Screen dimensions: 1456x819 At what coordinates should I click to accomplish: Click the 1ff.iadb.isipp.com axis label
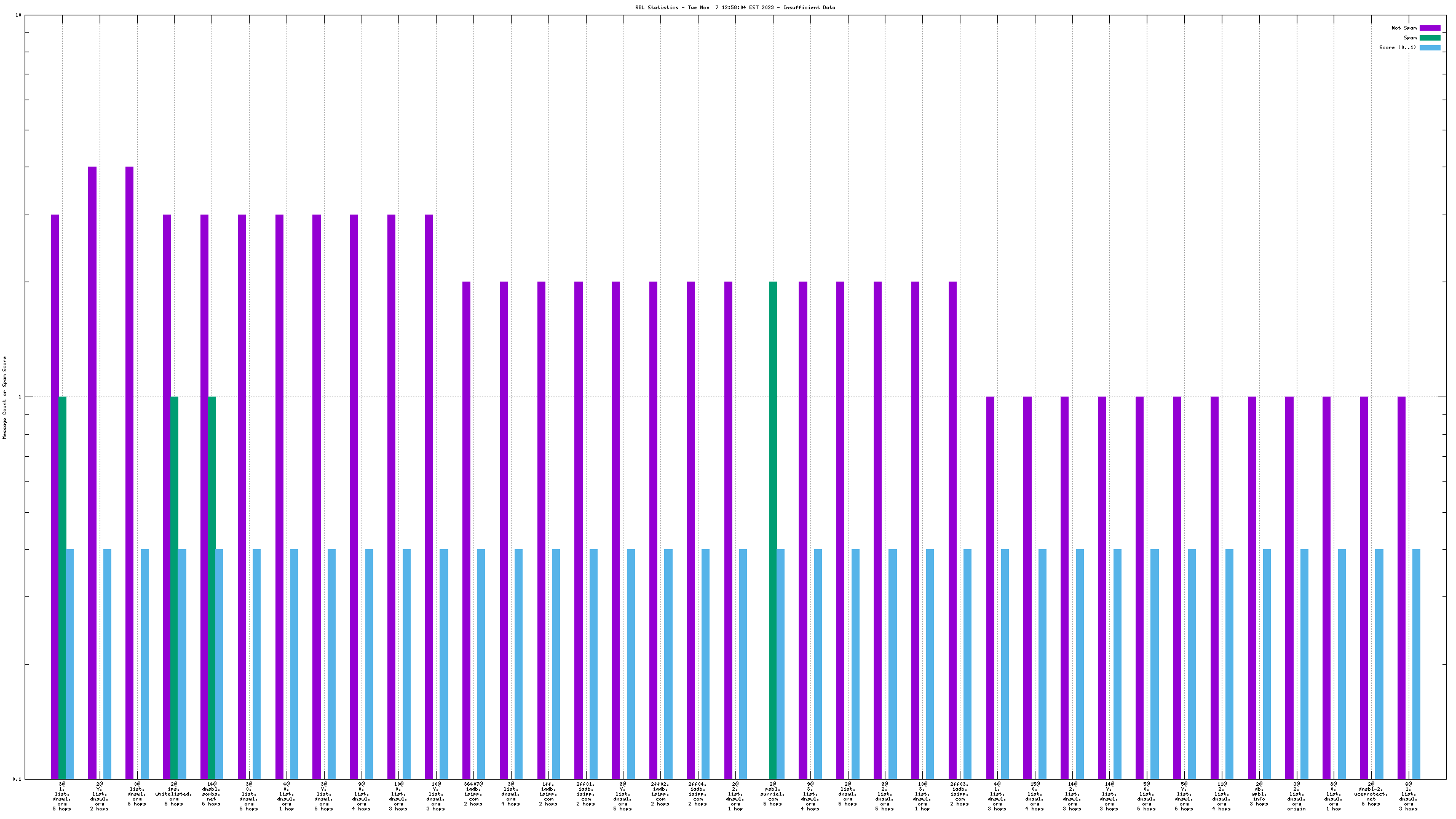[548, 794]
